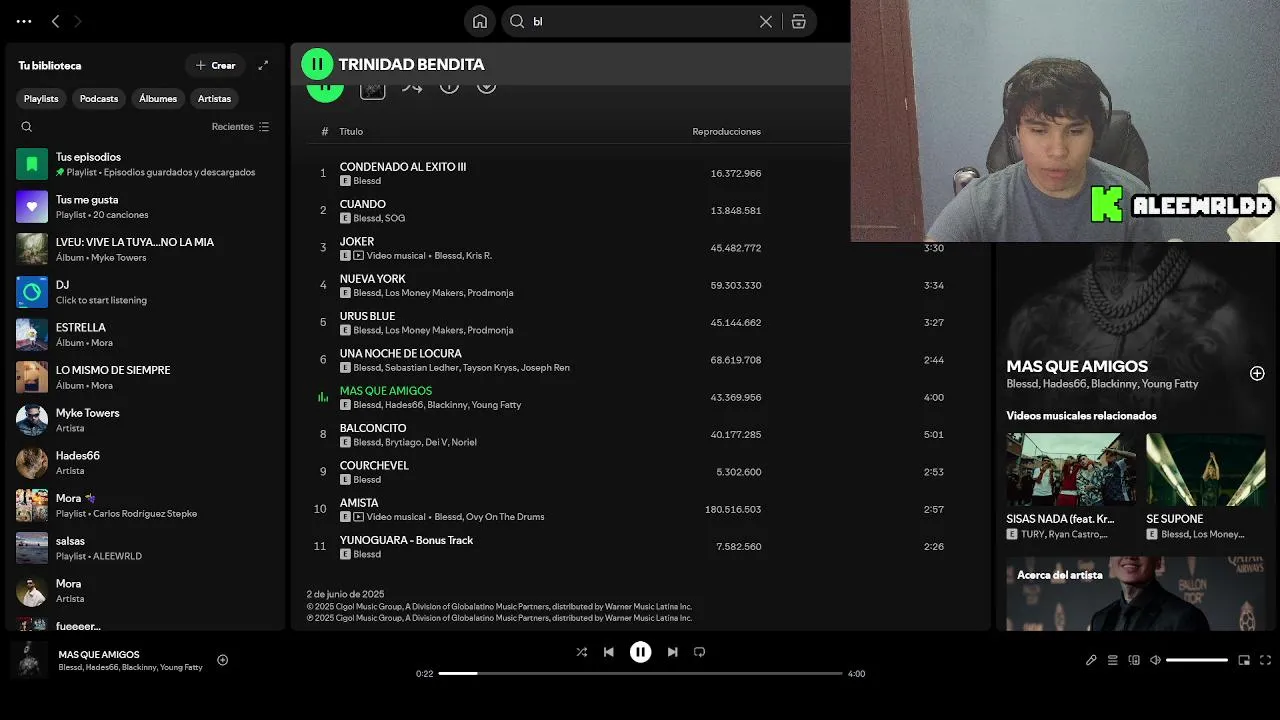Select track CUANDO by Blessd, SOG
Image resolution: width=1280 pixels, height=720 pixels.
tap(362, 204)
